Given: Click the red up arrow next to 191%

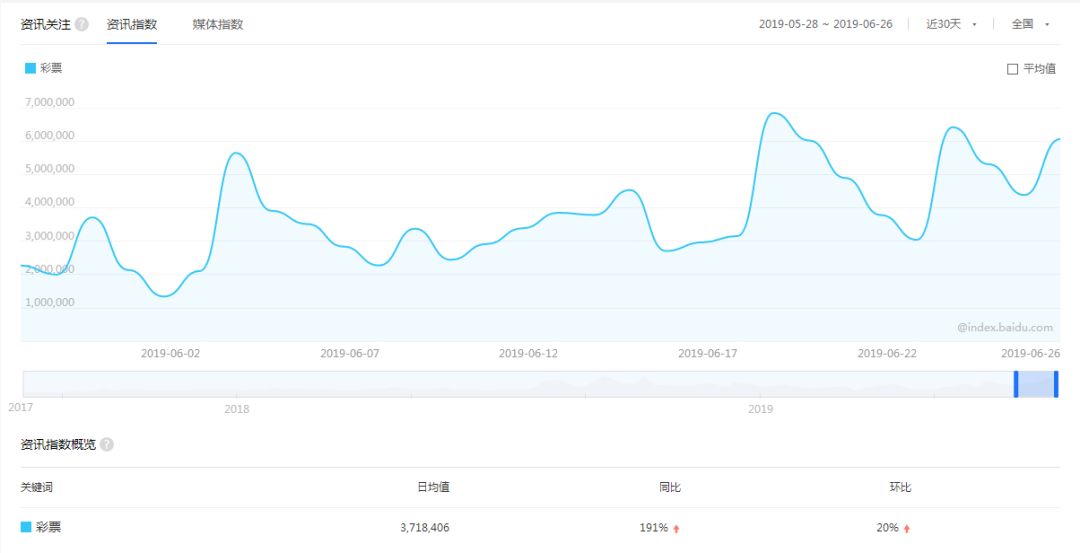Looking at the screenshot, I should 676,529.
